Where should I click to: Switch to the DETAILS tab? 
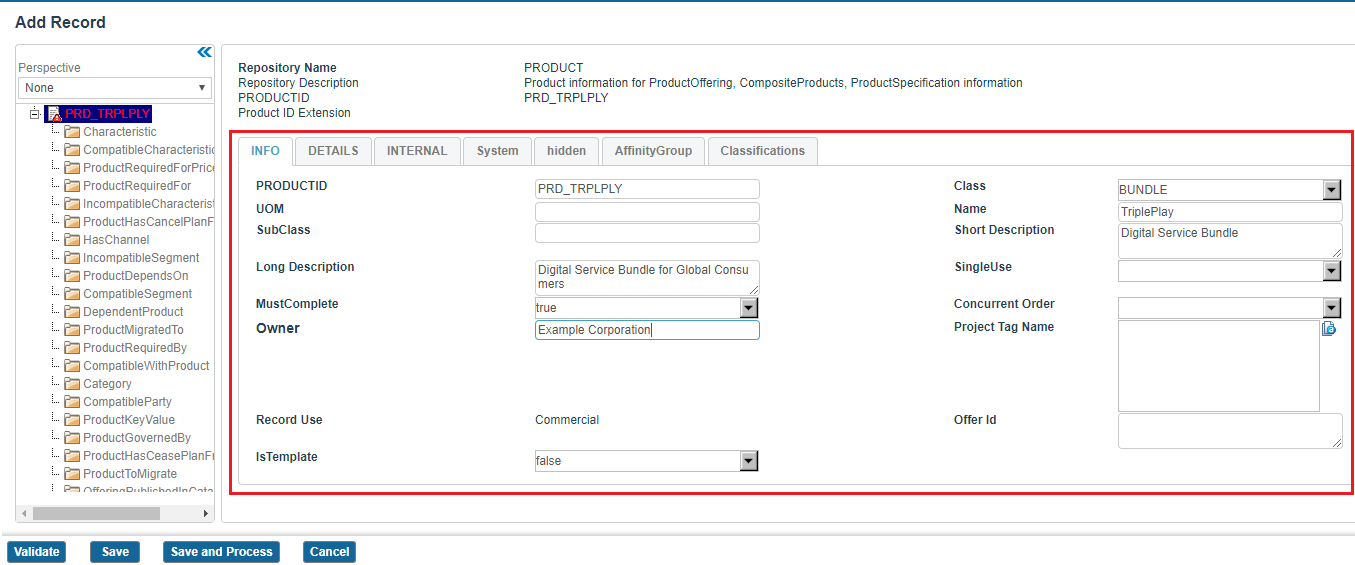tap(333, 151)
